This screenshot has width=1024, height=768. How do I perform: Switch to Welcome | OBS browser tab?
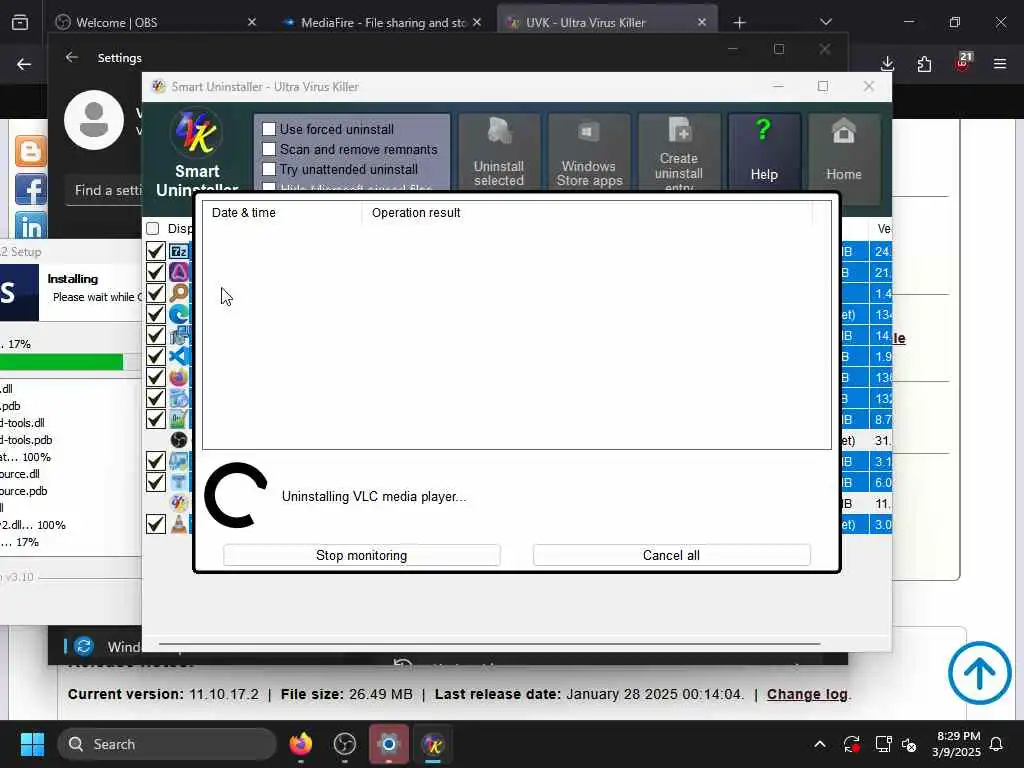tap(157, 22)
